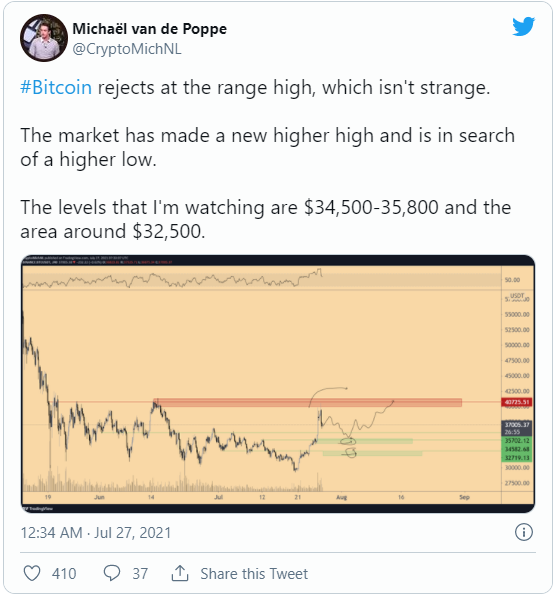The width and height of the screenshot is (554, 594).
Task: Click the Twitter bird logo
Action: [523, 27]
